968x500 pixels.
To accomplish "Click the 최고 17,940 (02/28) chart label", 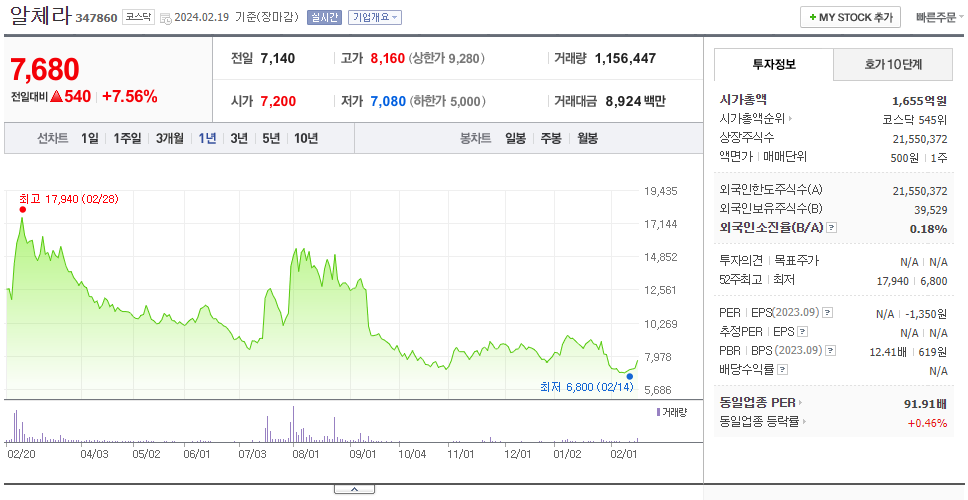I will click(69, 199).
